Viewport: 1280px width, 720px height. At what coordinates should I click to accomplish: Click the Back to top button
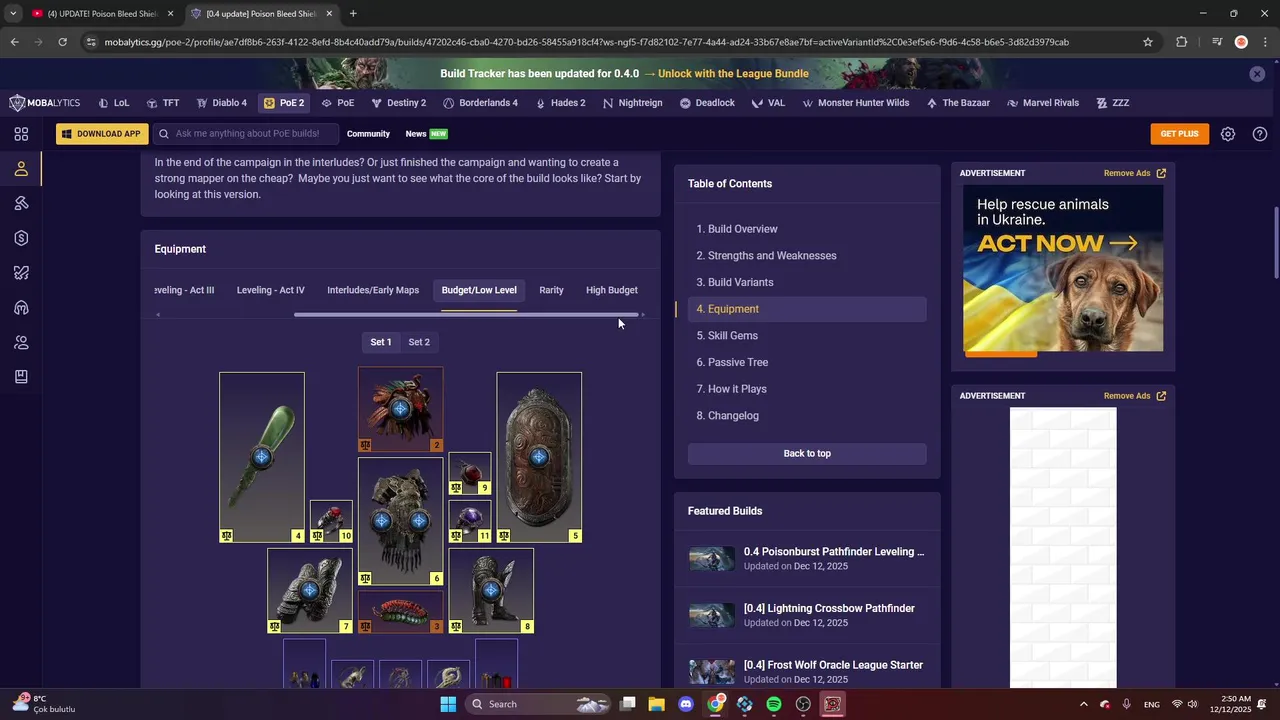(807, 453)
